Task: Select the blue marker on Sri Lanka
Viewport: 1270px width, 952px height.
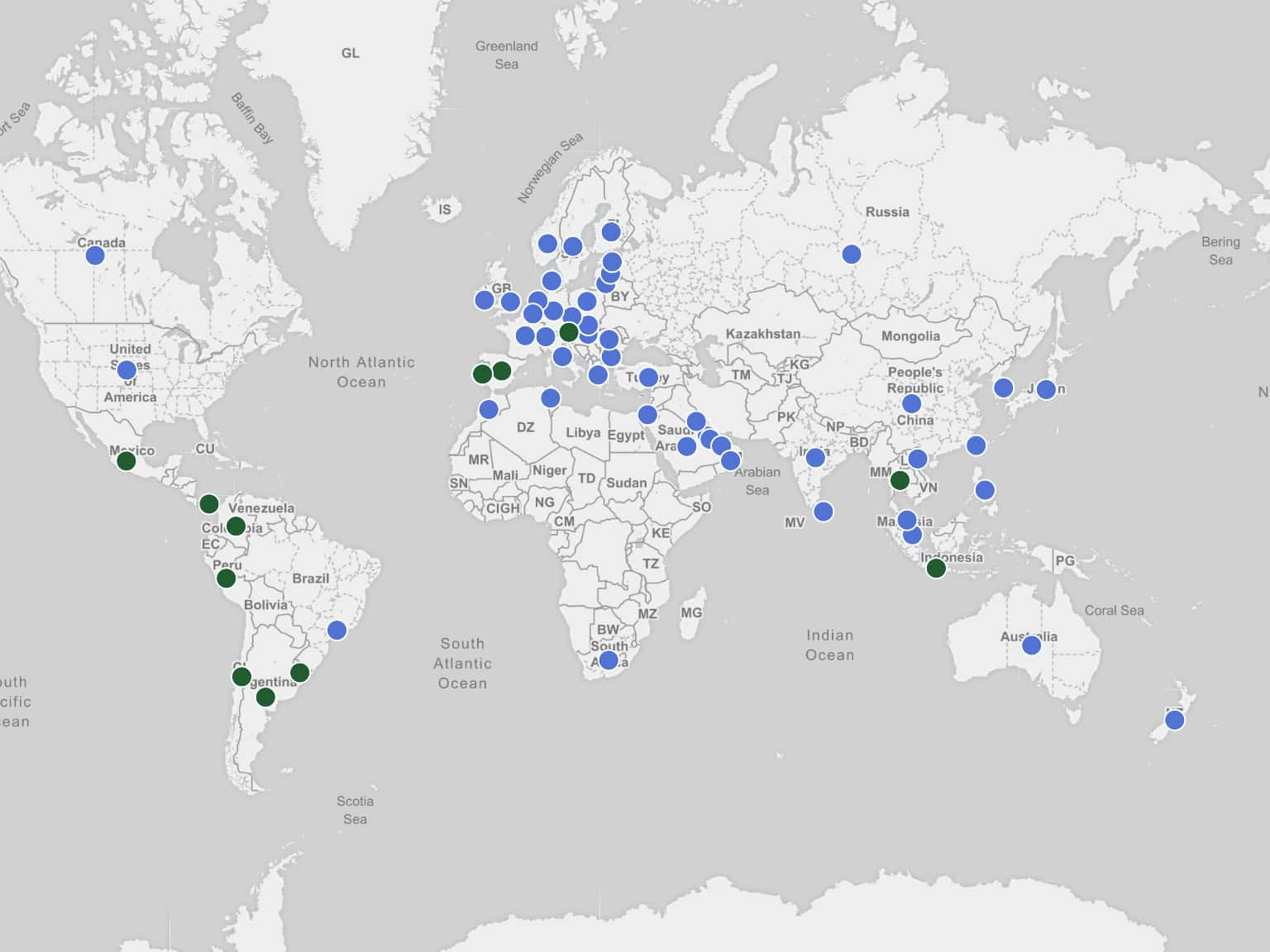Action: point(823,512)
